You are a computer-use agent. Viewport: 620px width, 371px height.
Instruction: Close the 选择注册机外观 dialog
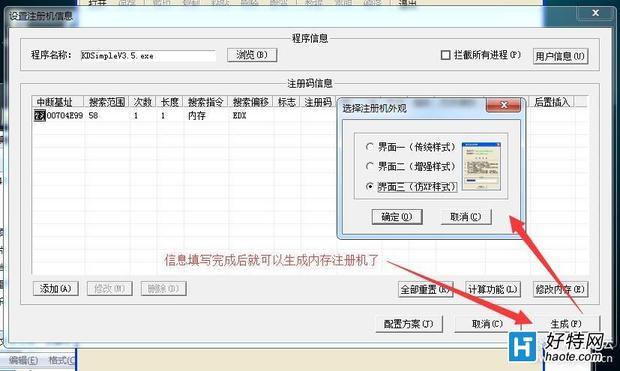(x=503, y=105)
